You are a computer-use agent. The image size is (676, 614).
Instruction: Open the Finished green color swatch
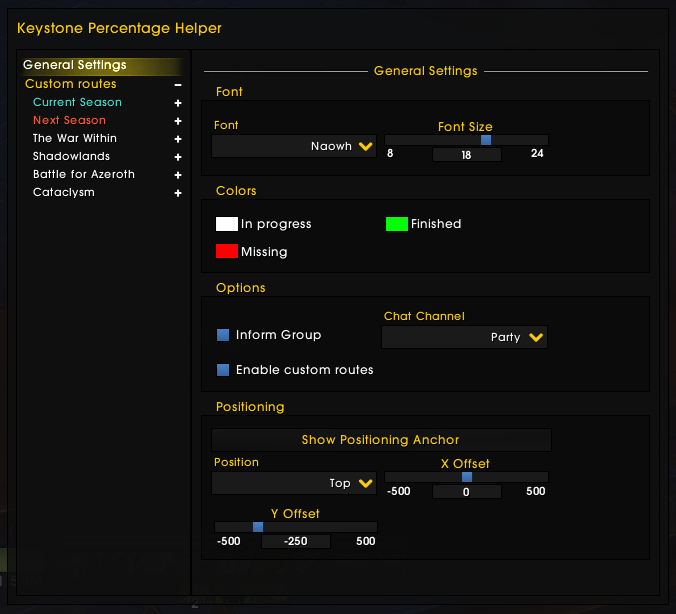[397, 224]
